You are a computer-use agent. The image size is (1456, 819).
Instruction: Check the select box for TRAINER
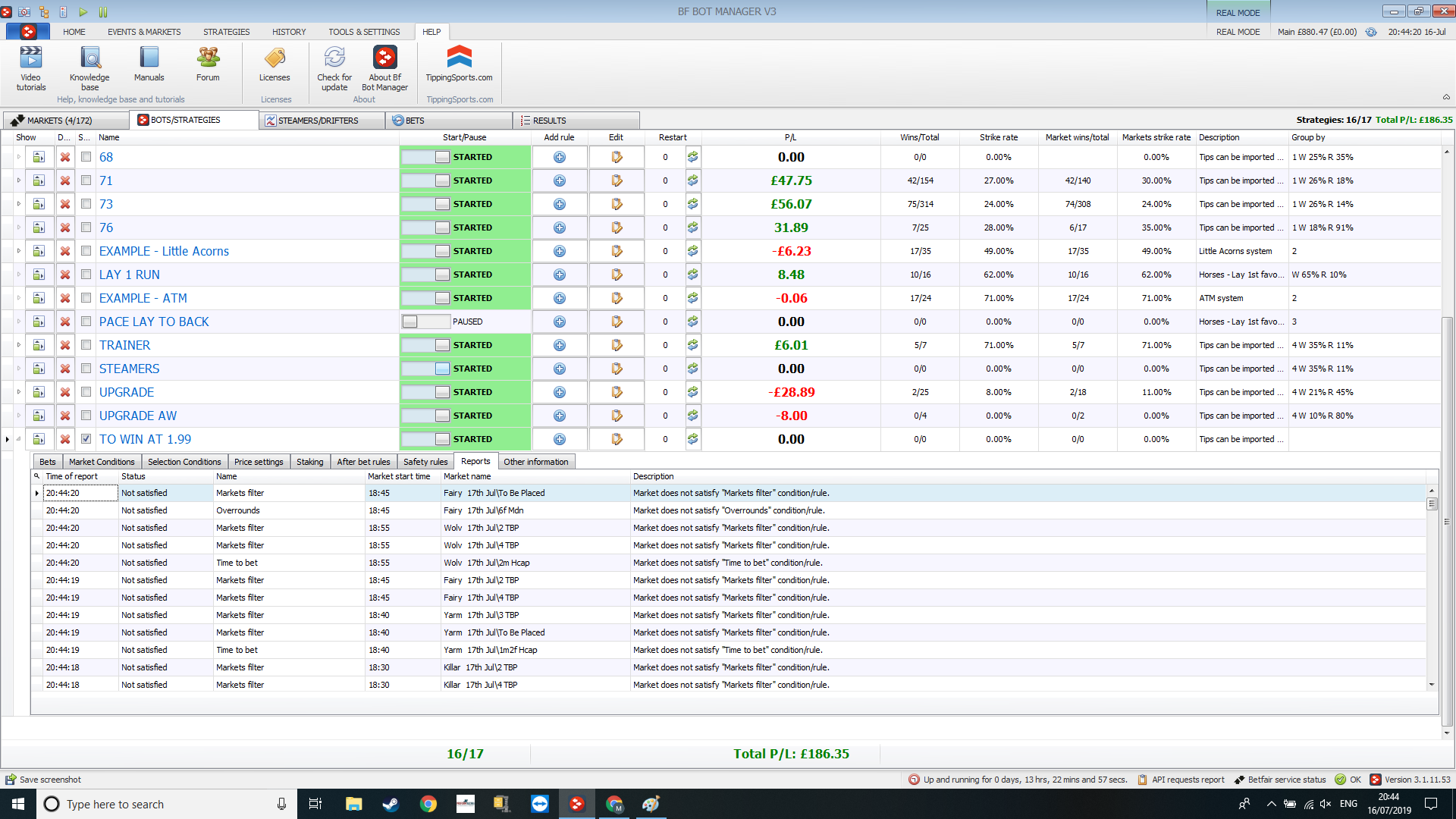pyautogui.click(x=86, y=345)
